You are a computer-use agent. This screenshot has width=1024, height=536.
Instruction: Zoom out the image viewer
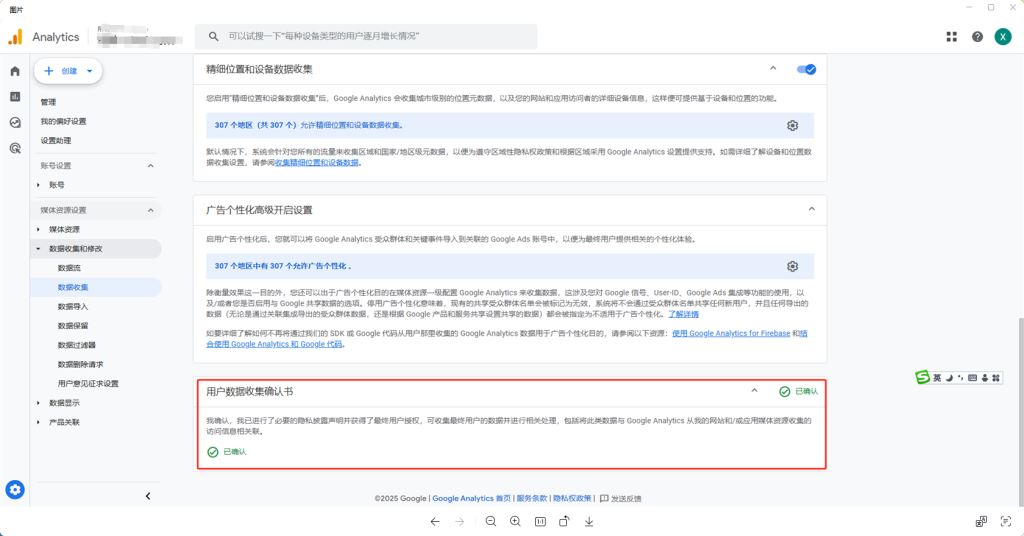tap(491, 522)
